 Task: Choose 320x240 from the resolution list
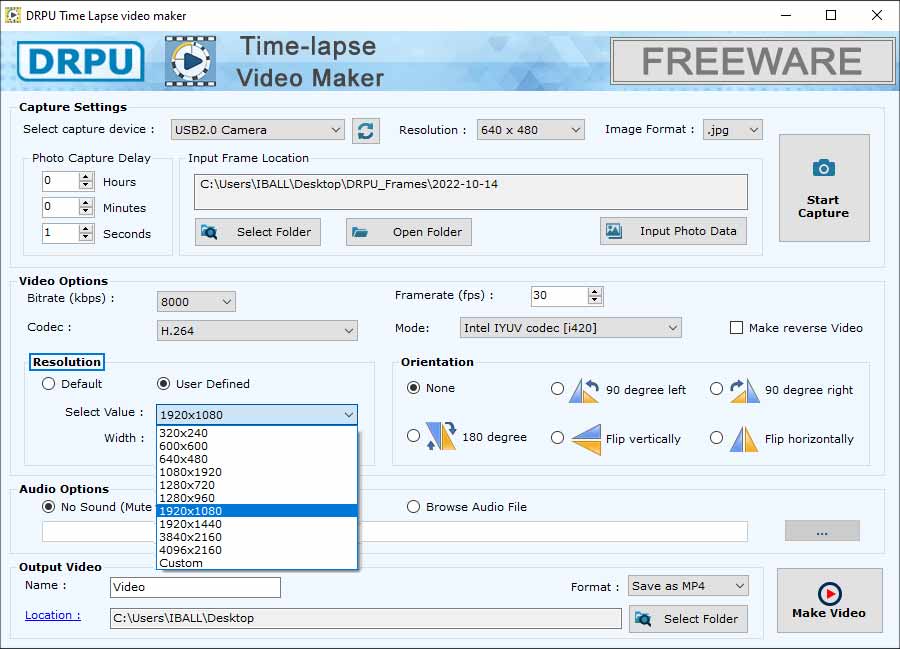click(x=257, y=433)
